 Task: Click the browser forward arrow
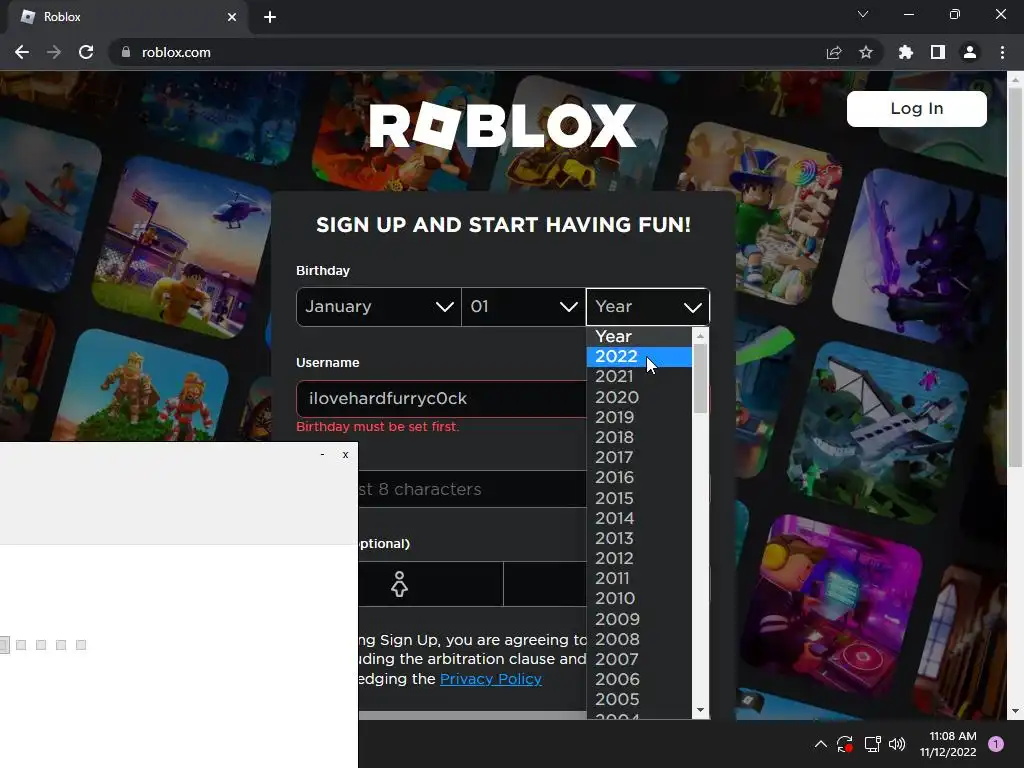pyautogui.click(x=54, y=52)
